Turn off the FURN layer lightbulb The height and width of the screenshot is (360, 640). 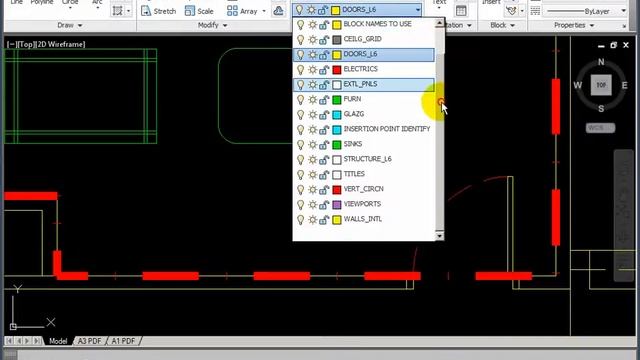pos(300,99)
